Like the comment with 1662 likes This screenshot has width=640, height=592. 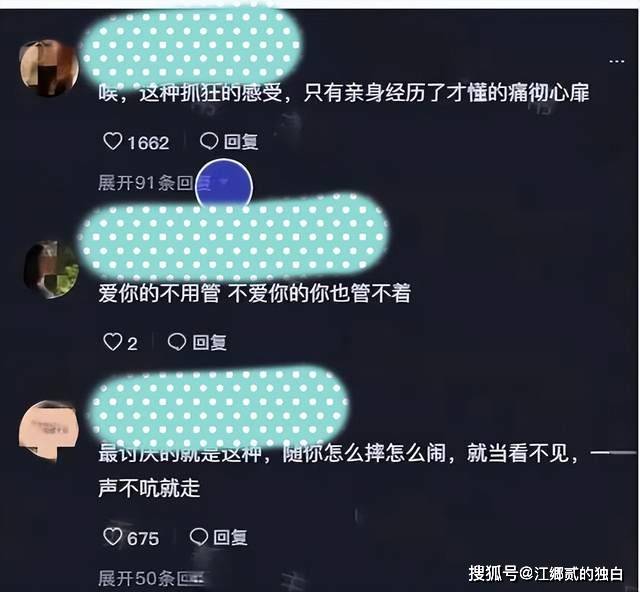pos(113,142)
